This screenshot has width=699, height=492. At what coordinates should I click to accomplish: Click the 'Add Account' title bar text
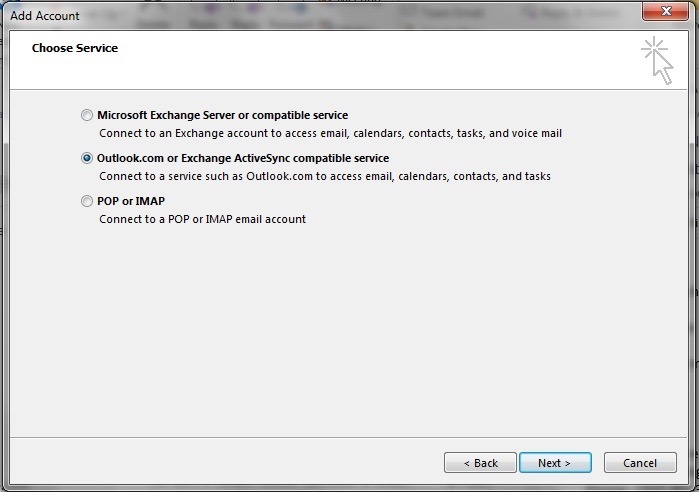coord(45,16)
